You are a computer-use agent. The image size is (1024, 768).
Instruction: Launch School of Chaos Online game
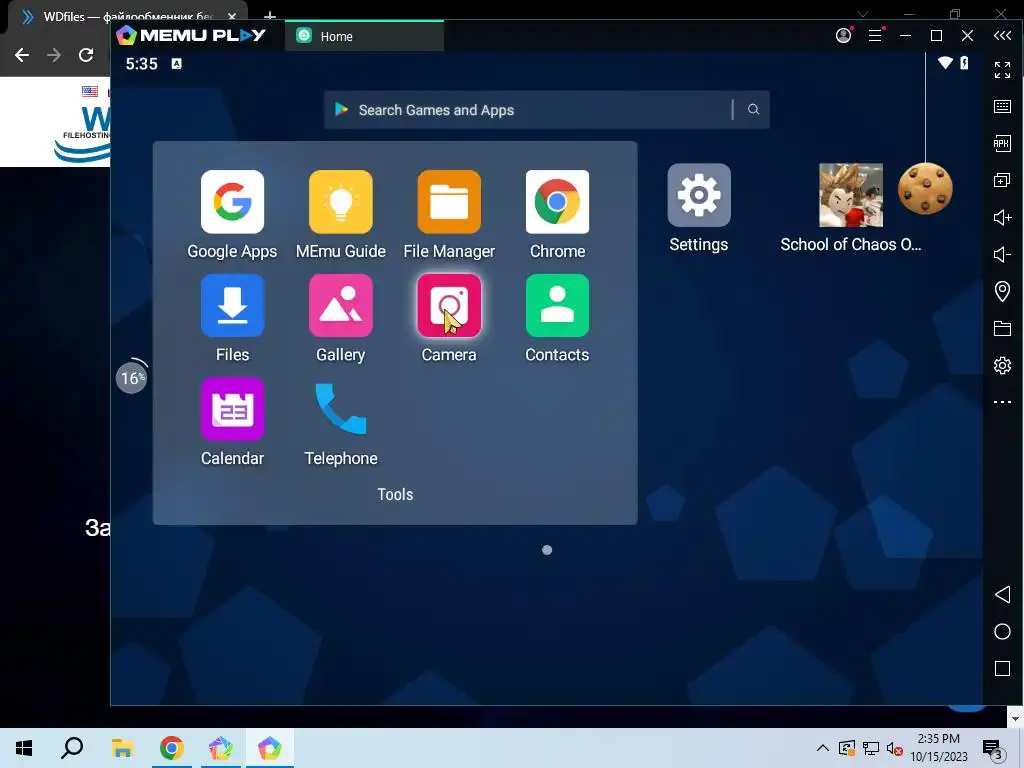(x=851, y=195)
